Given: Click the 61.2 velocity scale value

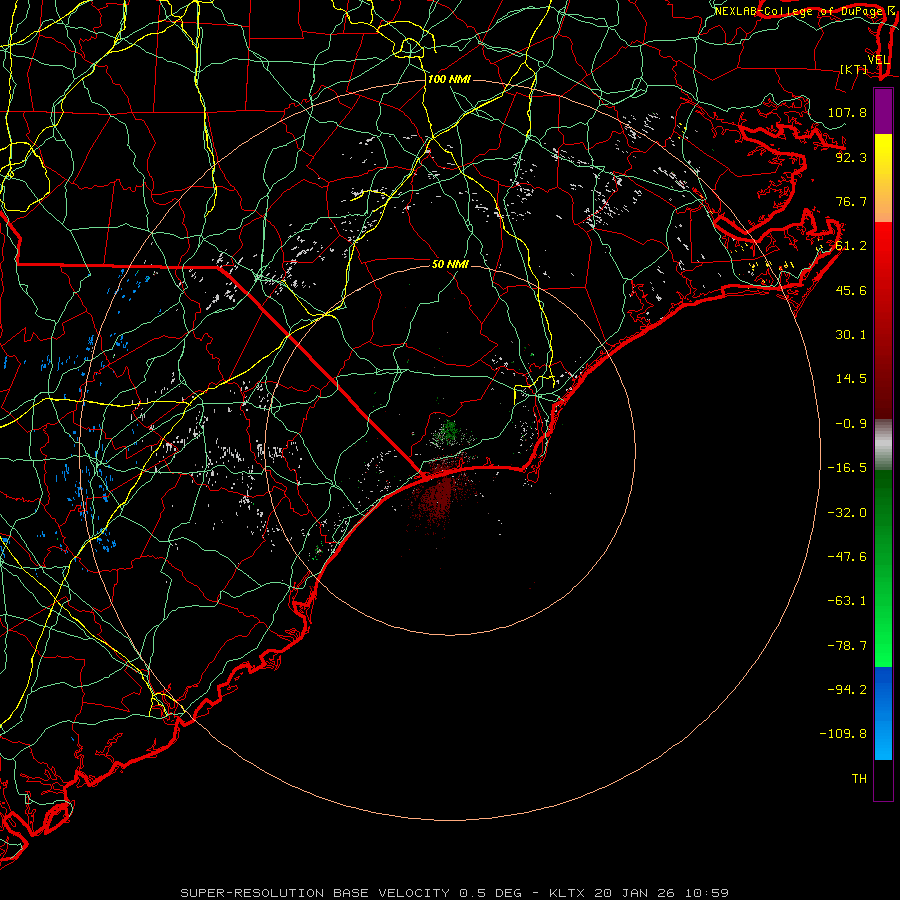Looking at the screenshot, I should tap(851, 246).
